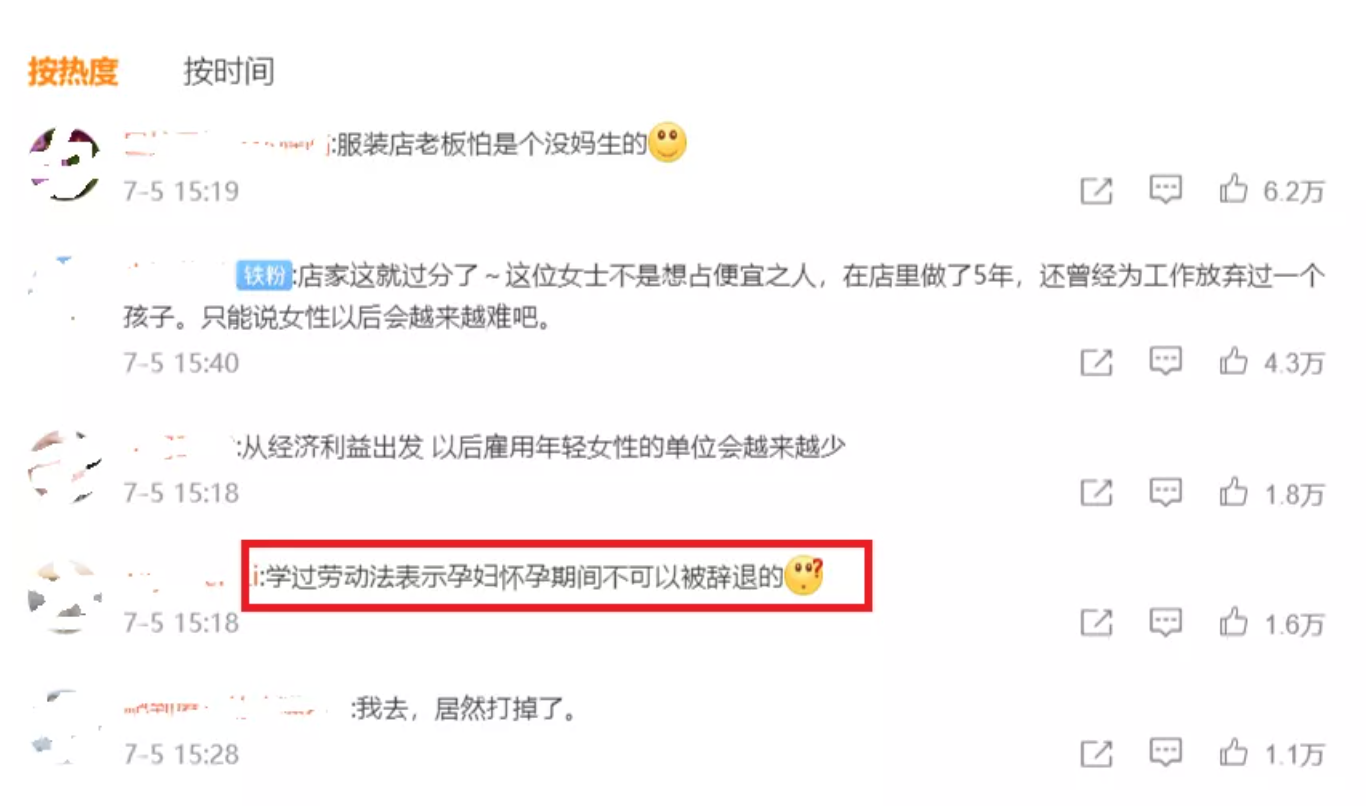Viewport: 1372px width, 810px height.
Task: Open avatar of the first commenter
Action: (x=65, y=164)
